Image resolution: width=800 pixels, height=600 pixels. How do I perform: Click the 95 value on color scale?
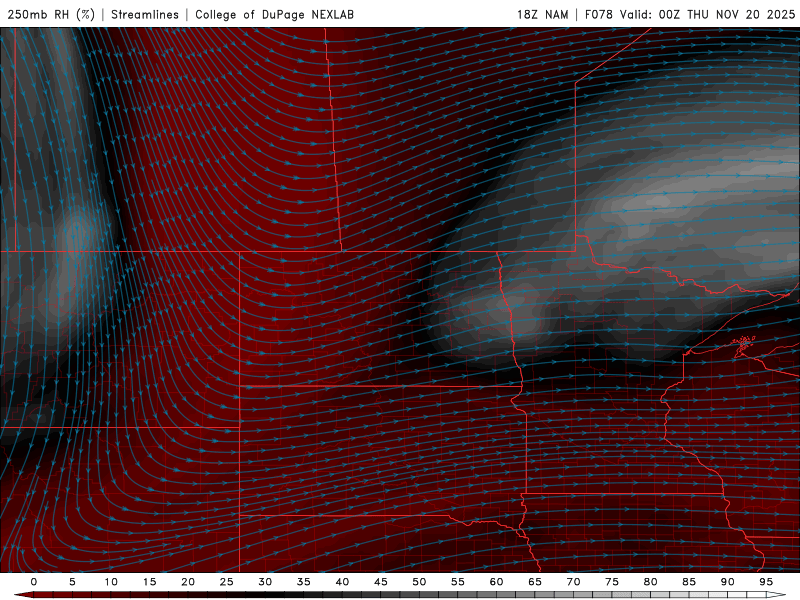tap(766, 582)
